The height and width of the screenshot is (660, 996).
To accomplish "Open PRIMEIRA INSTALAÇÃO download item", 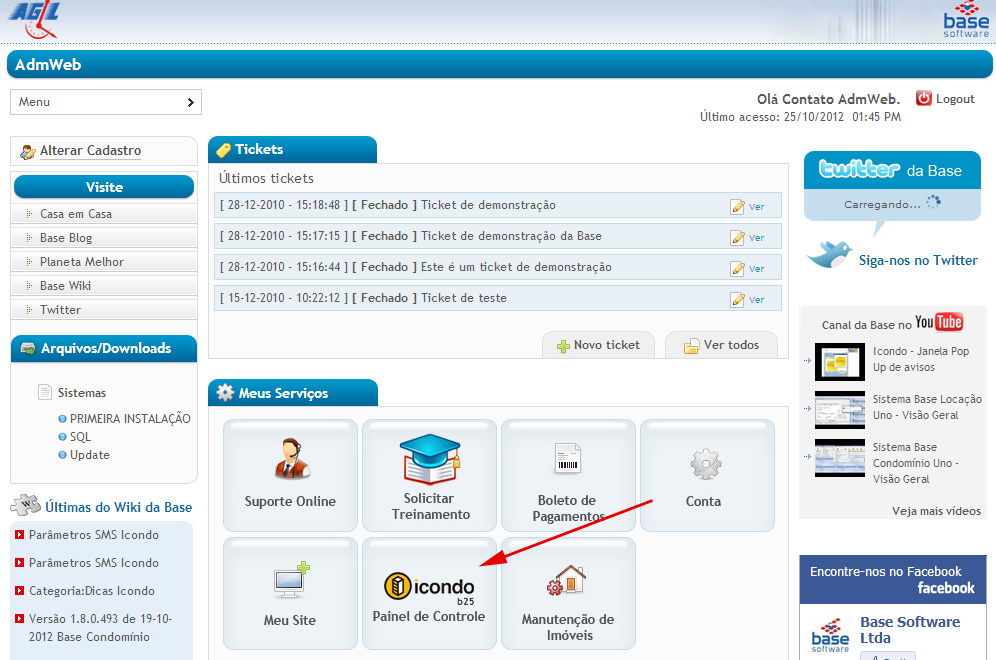I will click(x=130, y=419).
